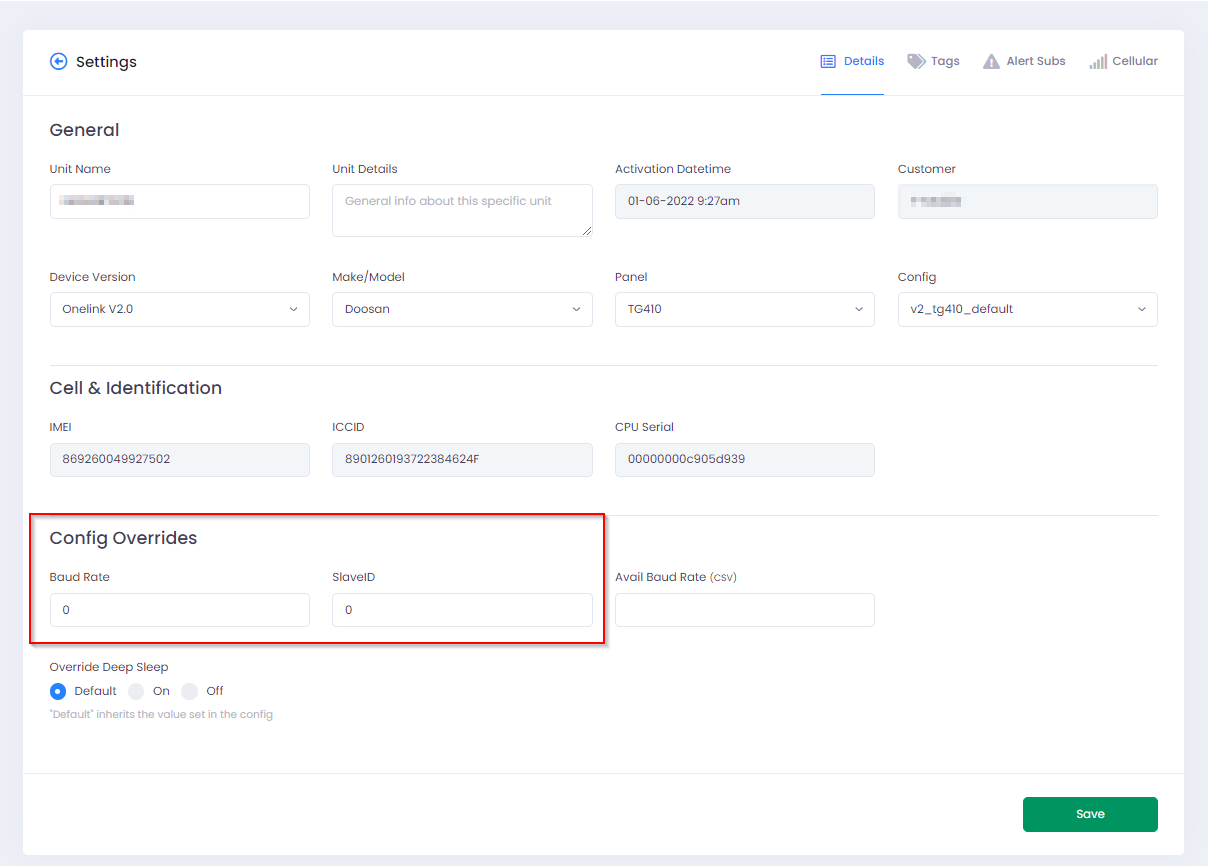The height and width of the screenshot is (866, 1208).
Task: Focus the Unit Name text field
Action: click(x=179, y=201)
